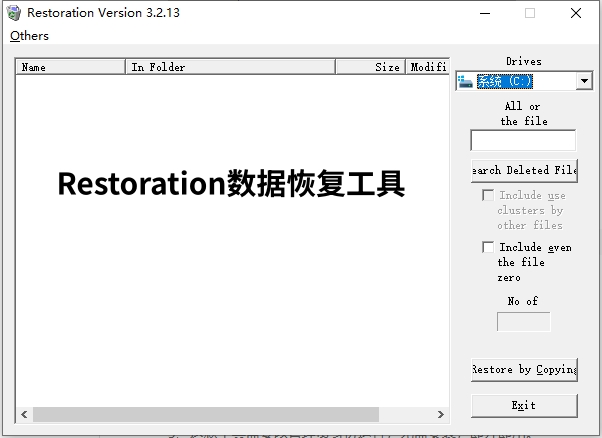Click Search Deleted Files button

(x=524, y=170)
